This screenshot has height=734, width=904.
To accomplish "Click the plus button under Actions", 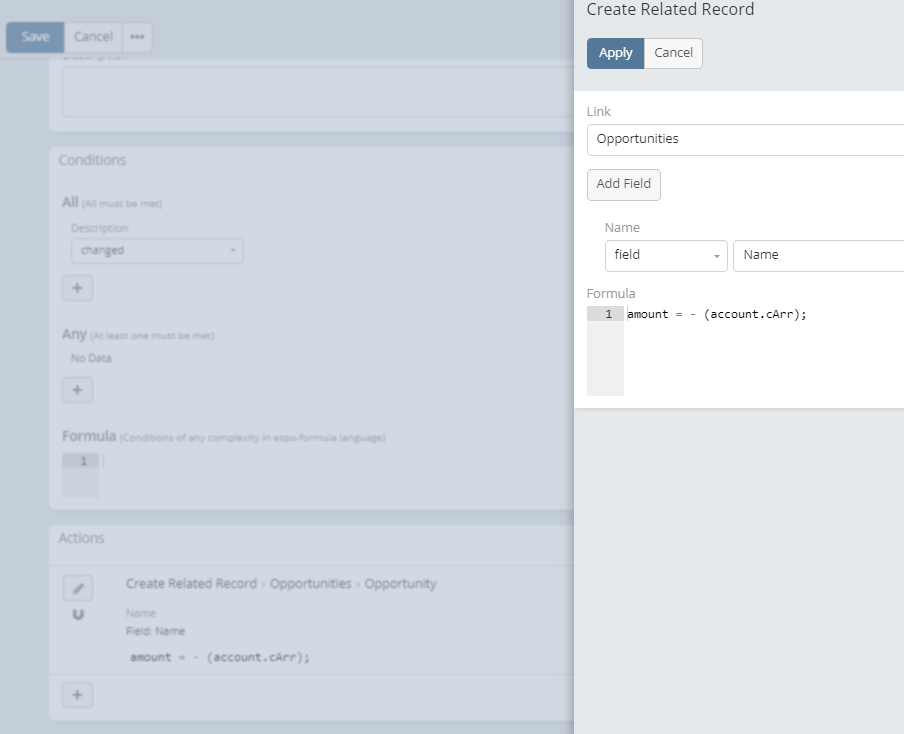I will (x=77, y=695).
